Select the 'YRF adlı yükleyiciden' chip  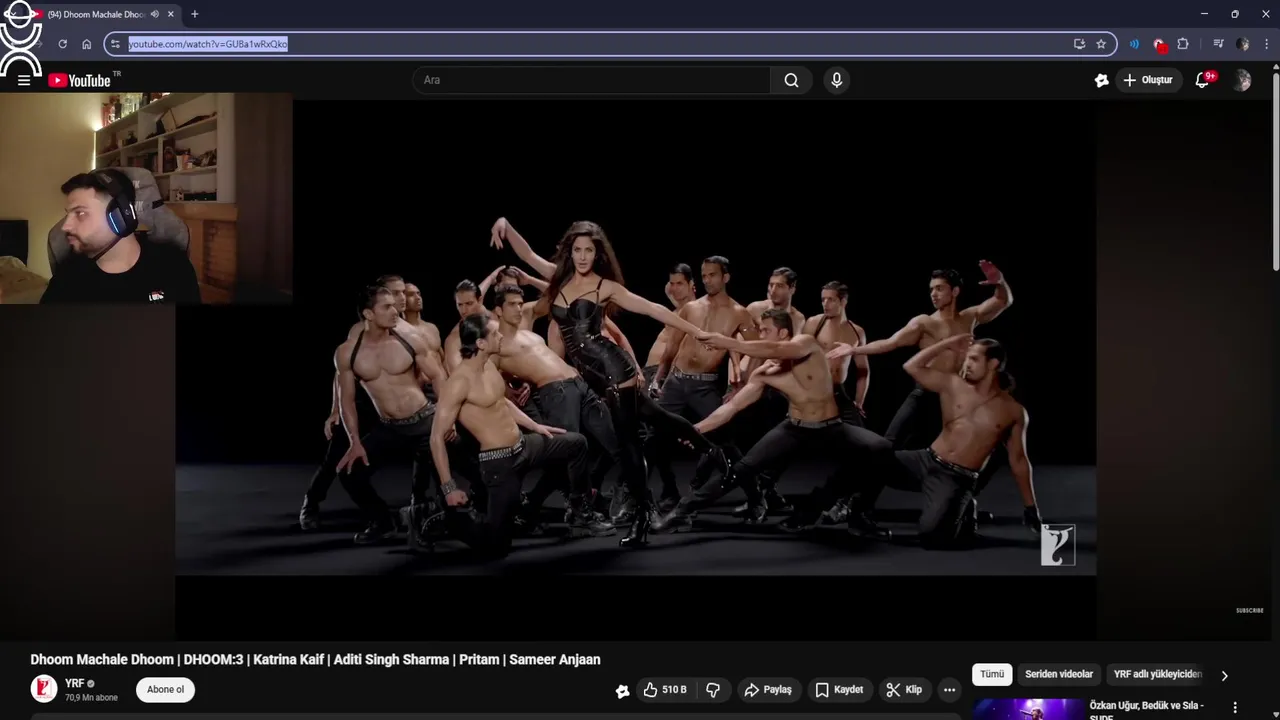point(1157,674)
